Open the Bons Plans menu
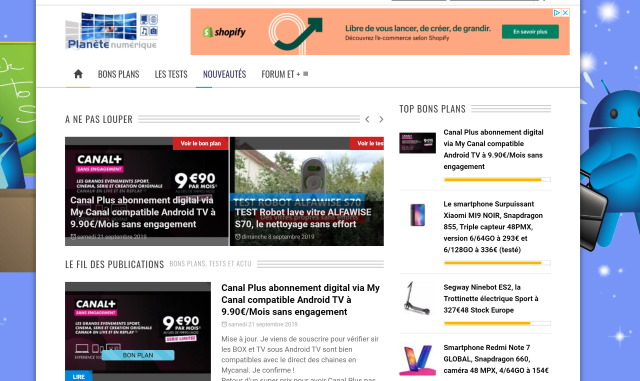 [x=118, y=74]
